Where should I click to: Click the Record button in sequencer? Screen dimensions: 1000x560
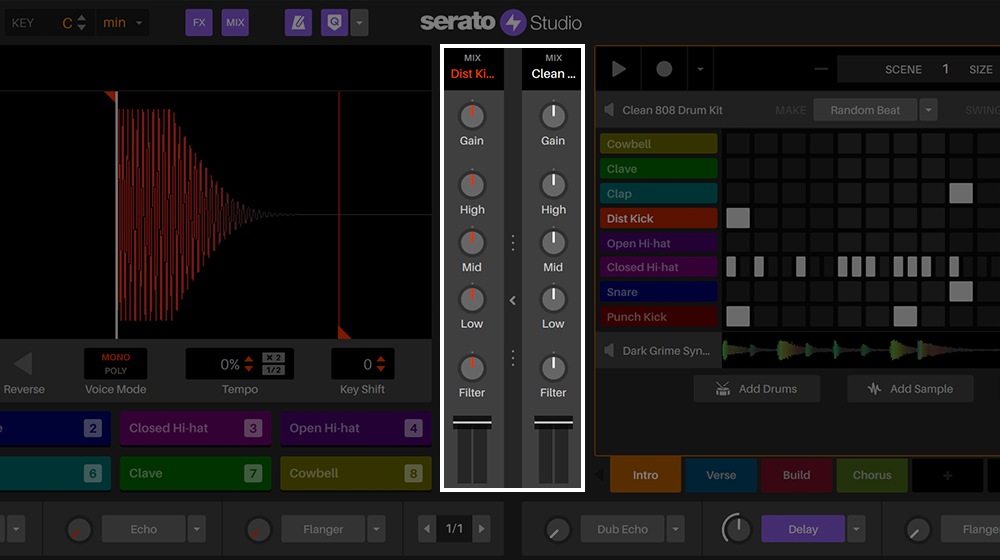pos(664,69)
